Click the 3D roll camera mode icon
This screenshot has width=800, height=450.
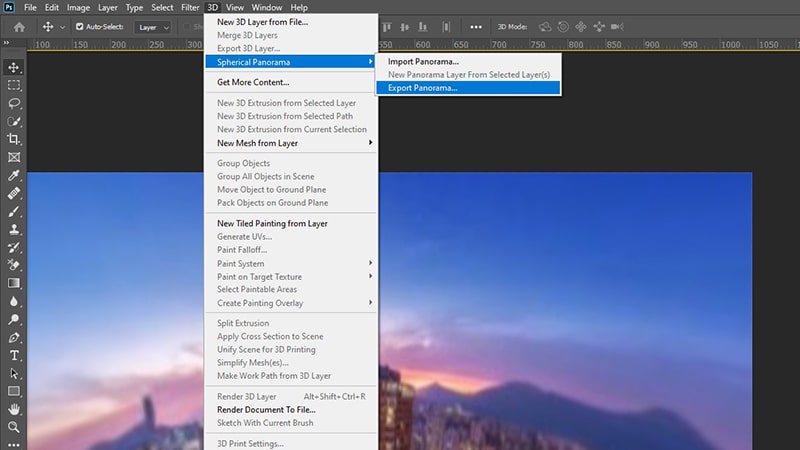pos(563,27)
